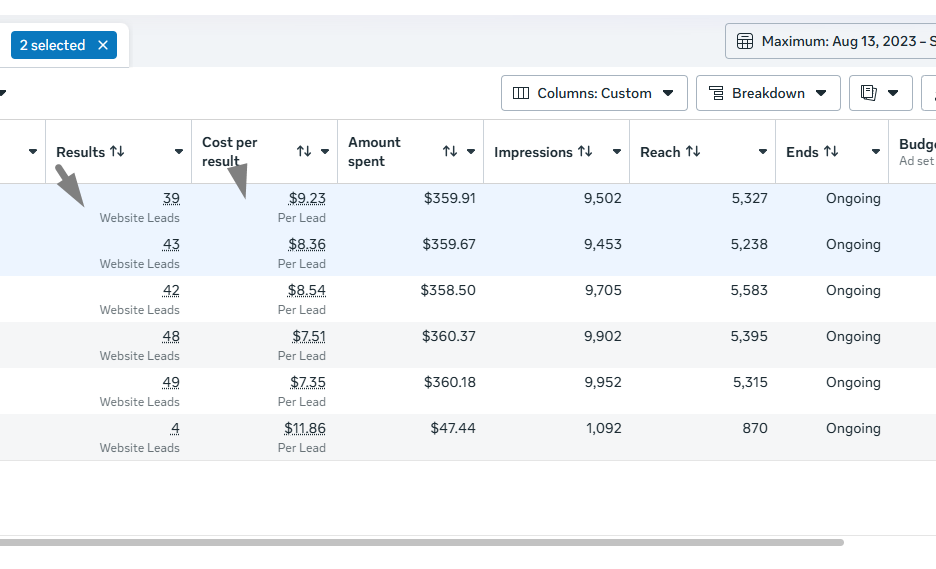Sort by Results column arrows
The image size is (936, 569).
[118, 152]
